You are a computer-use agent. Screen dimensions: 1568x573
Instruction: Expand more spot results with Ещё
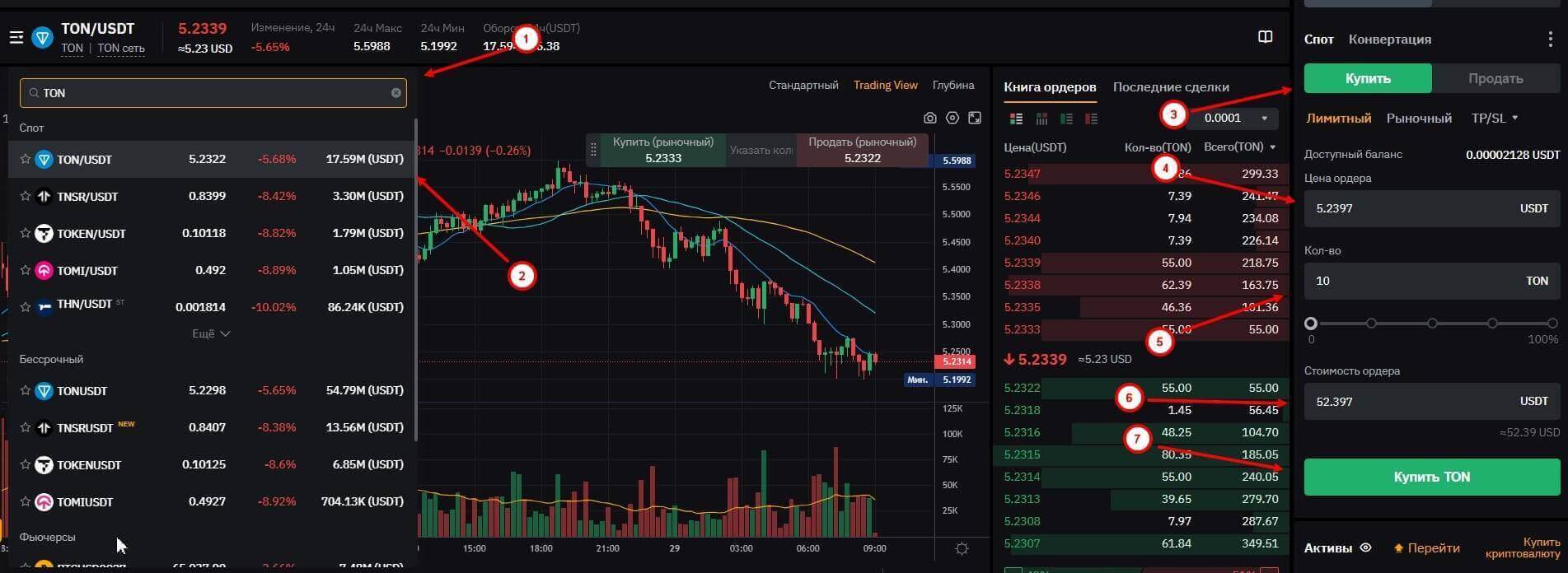pos(211,333)
